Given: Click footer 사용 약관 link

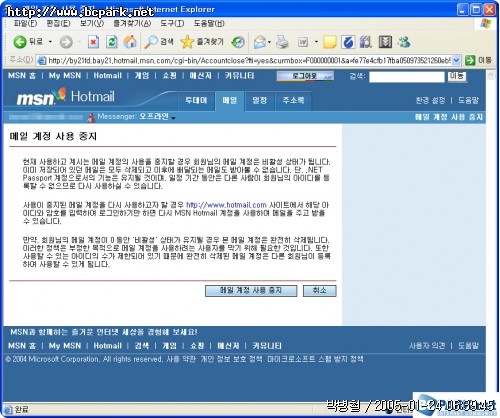Looking at the screenshot, I should 181,359.
